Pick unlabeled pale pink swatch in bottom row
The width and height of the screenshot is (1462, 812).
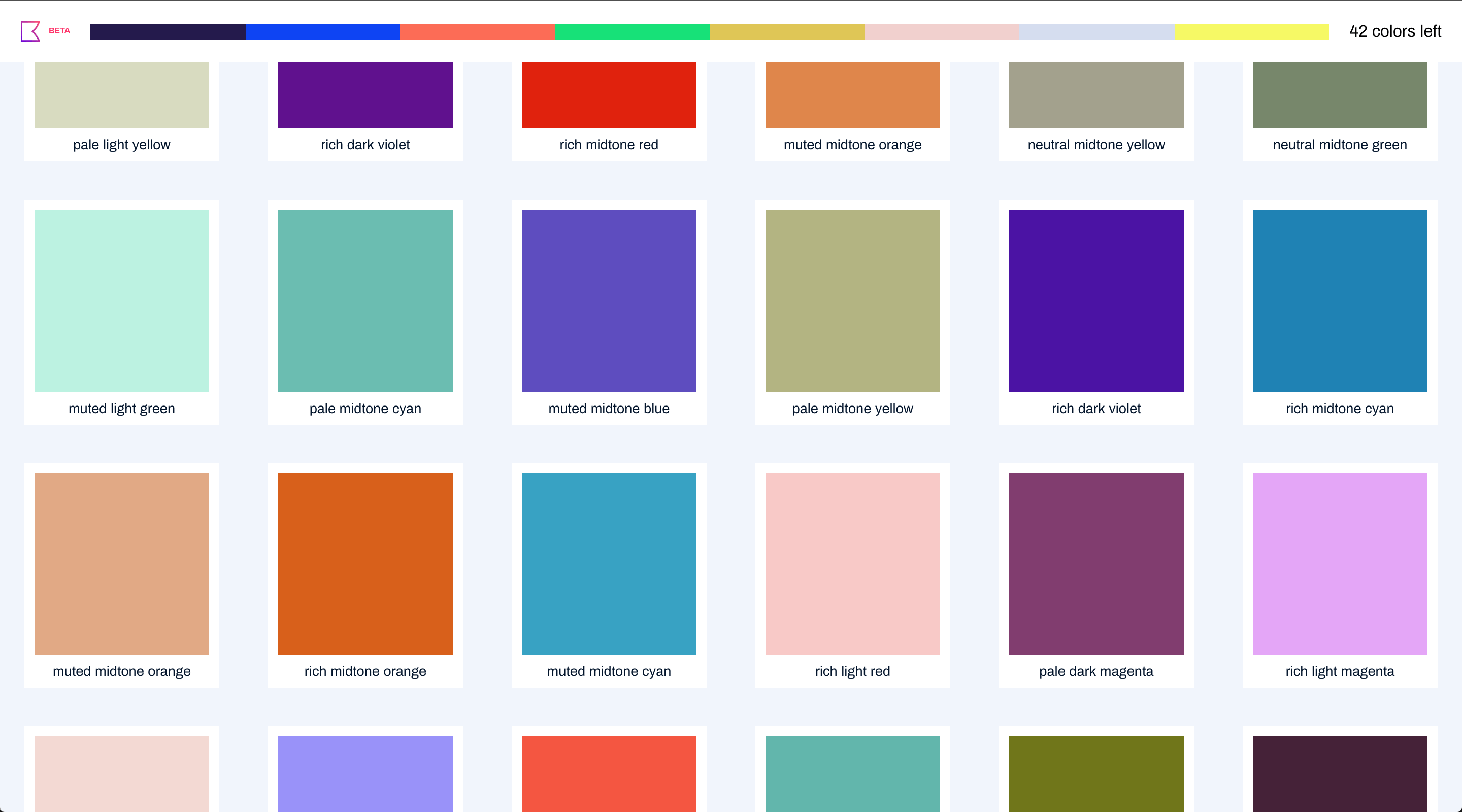[x=121, y=774]
